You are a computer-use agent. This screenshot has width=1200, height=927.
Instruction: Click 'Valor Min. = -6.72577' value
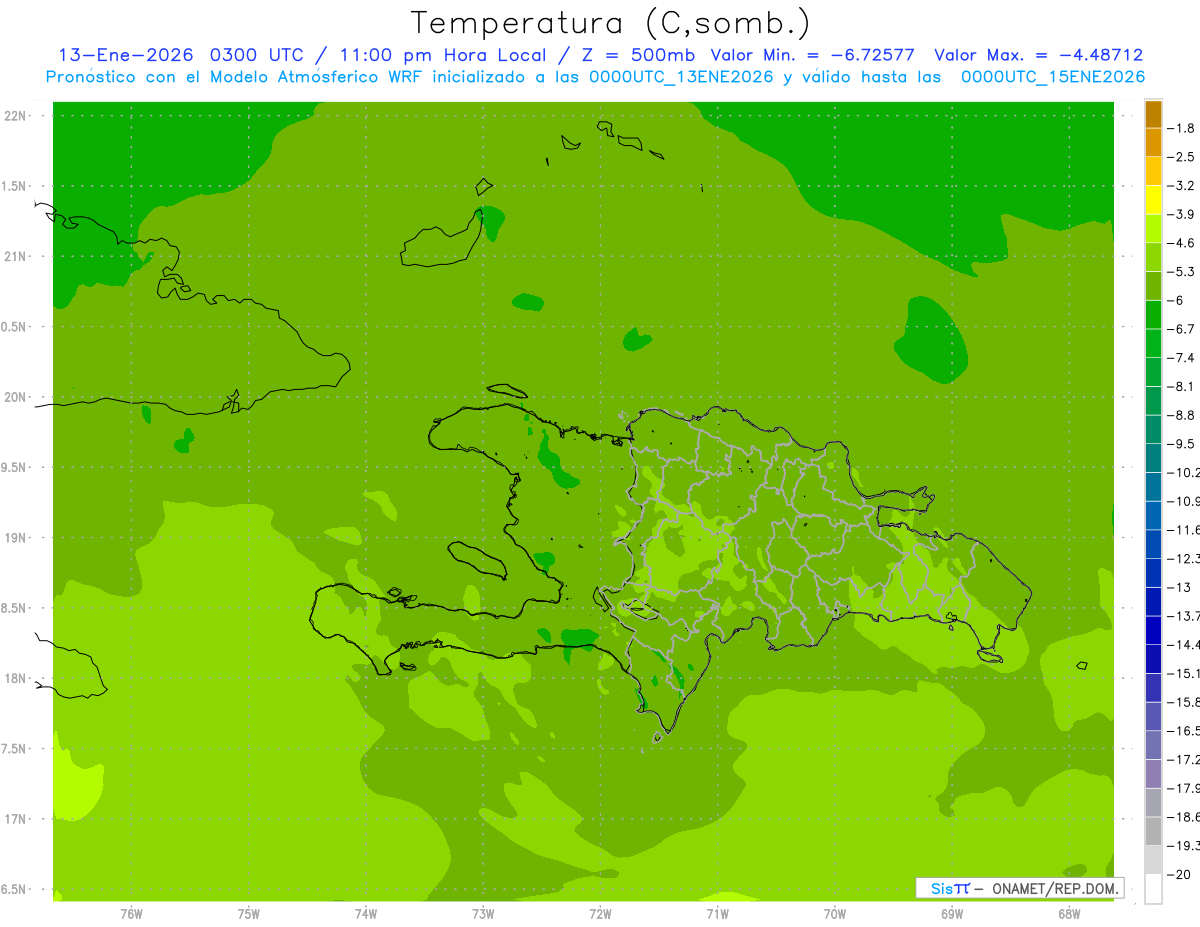click(x=812, y=55)
